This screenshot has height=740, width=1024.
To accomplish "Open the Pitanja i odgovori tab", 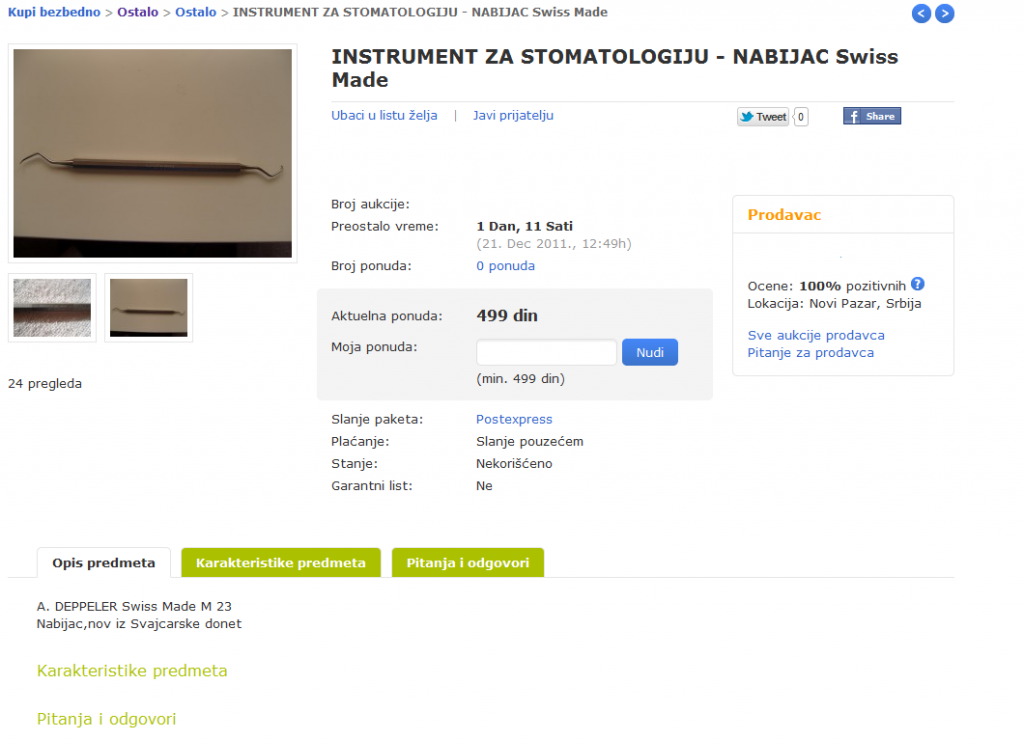I will click(x=468, y=562).
